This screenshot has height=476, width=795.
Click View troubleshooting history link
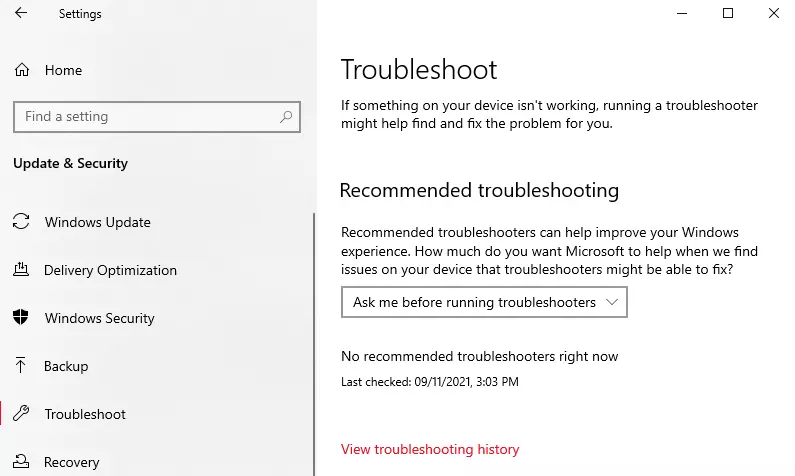click(x=430, y=450)
